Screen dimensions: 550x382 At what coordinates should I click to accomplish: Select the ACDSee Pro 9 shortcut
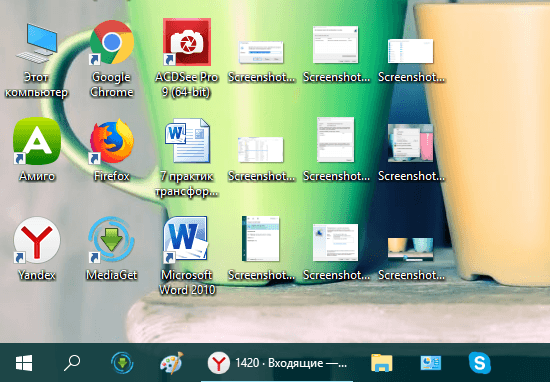tap(187, 59)
